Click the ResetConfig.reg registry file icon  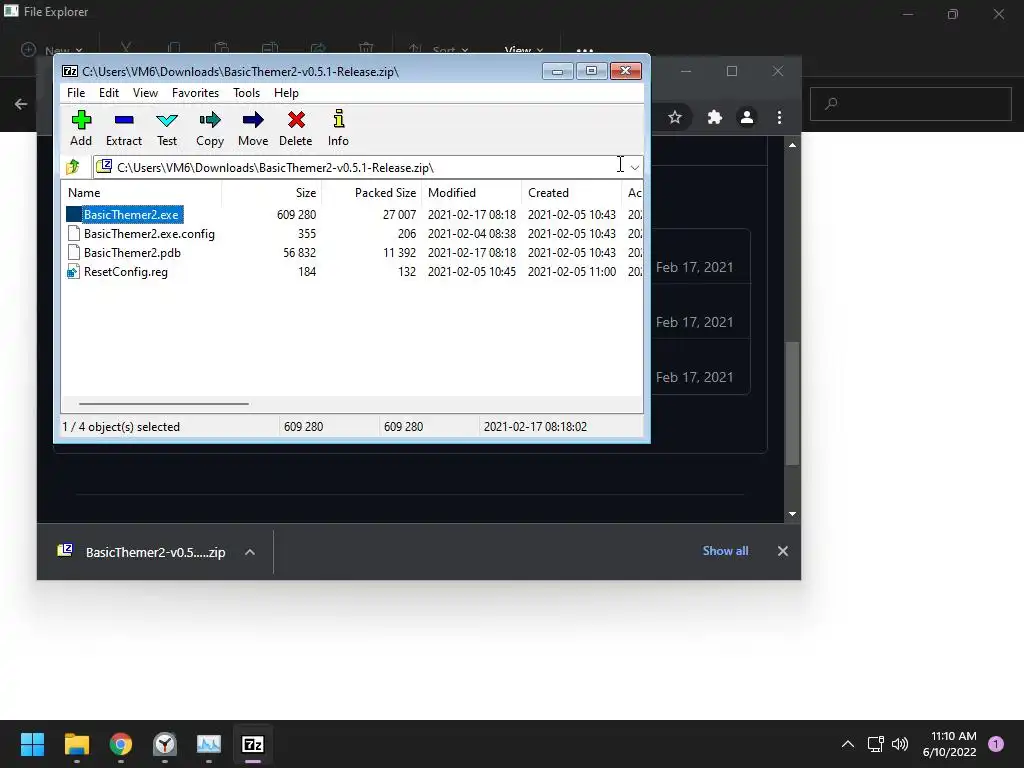pos(73,272)
